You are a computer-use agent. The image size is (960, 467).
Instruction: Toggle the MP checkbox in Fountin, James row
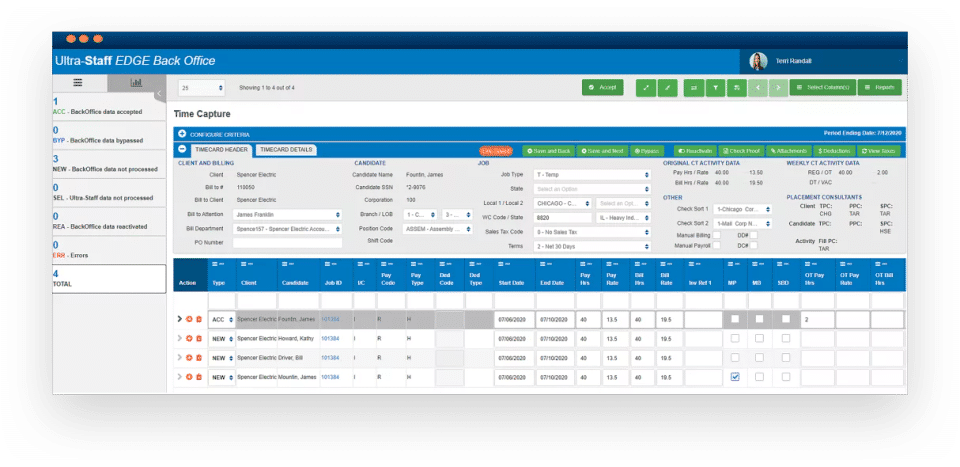pyautogui.click(x=735, y=319)
